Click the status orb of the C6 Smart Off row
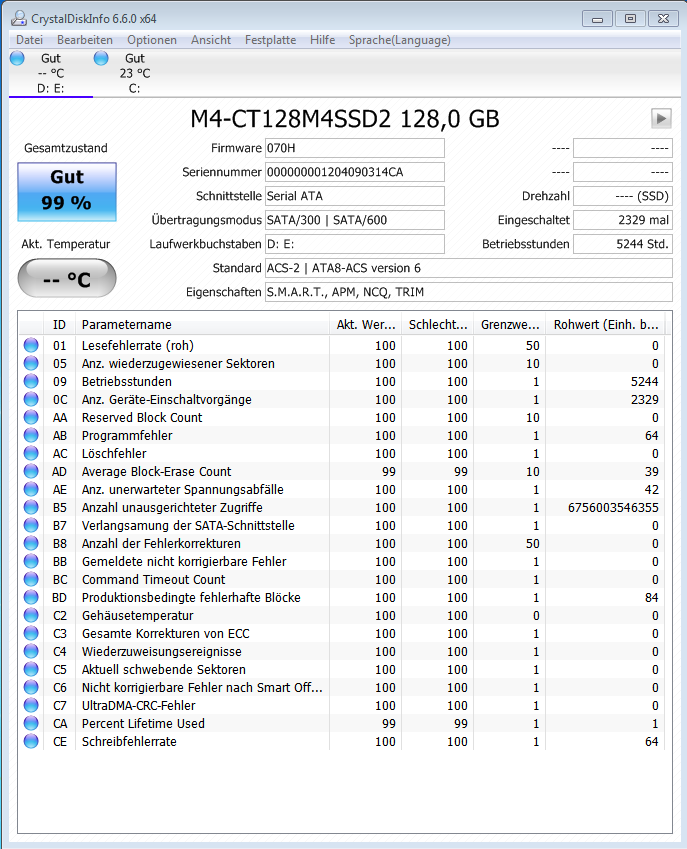Viewport: 687px width, 849px height. 31,688
